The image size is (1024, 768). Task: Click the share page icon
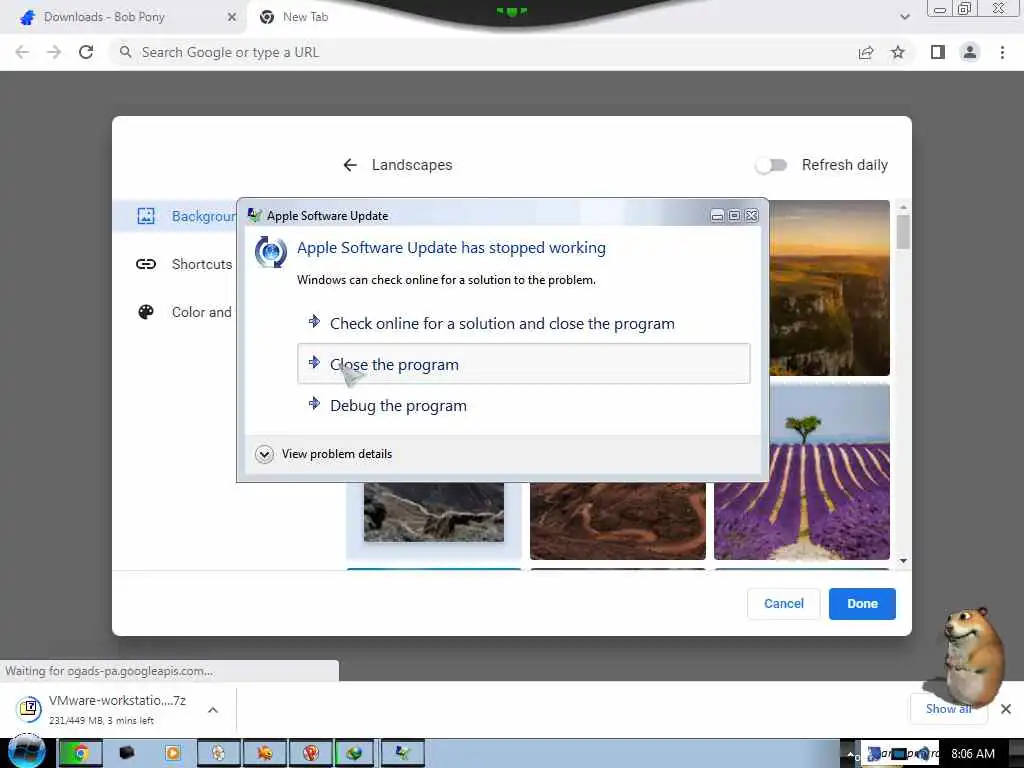866,52
